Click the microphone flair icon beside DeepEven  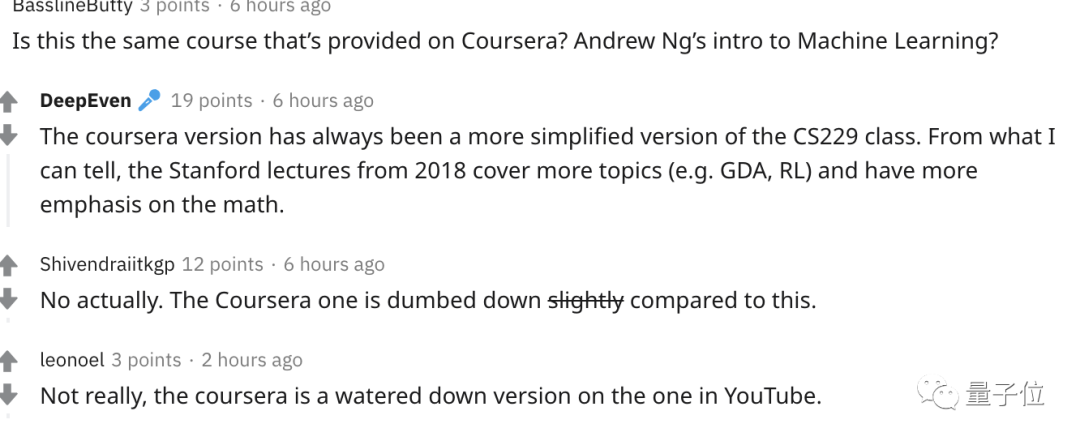tap(149, 100)
